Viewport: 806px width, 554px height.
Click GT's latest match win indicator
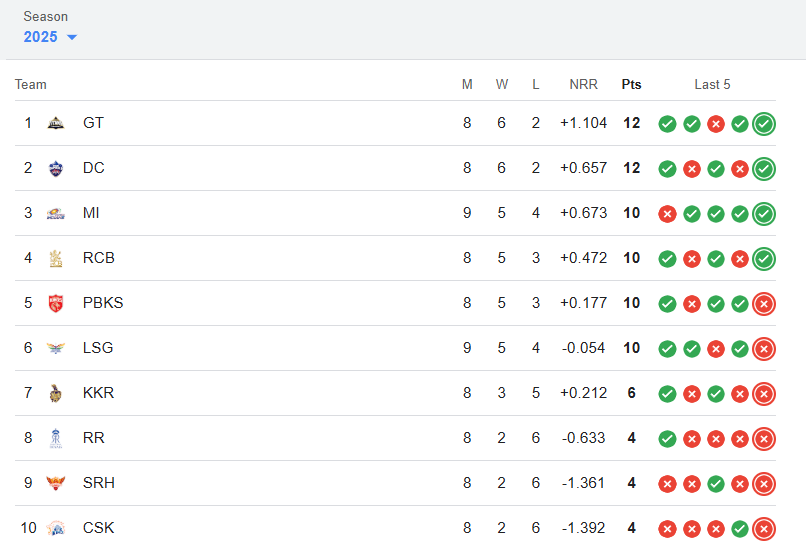pyautogui.click(x=764, y=123)
